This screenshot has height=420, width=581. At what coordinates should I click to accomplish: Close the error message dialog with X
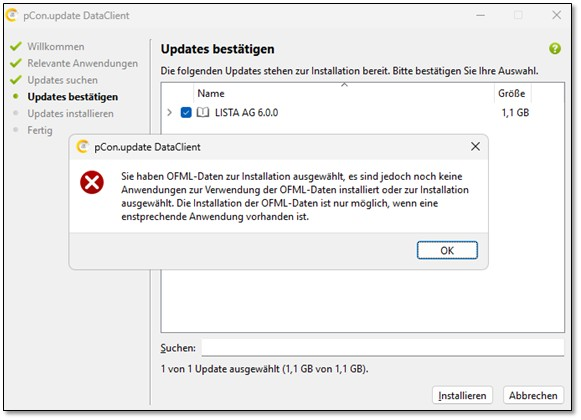coord(475,146)
